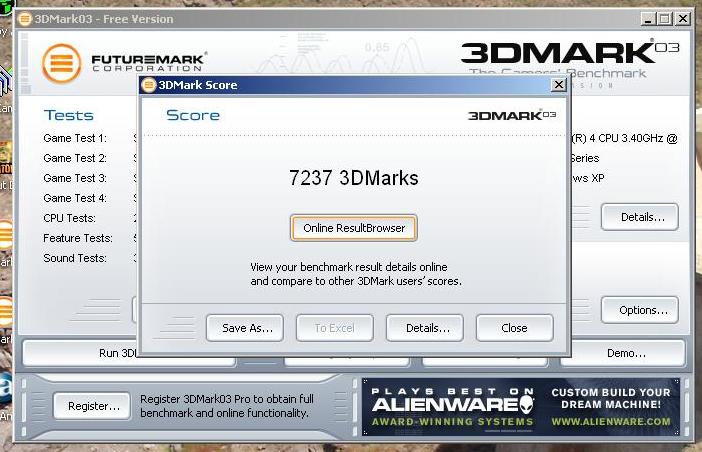Click the grayed To Excel button
The height and width of the screenshot is (452, 702).
pyautogui.click(x=334, y=328)
